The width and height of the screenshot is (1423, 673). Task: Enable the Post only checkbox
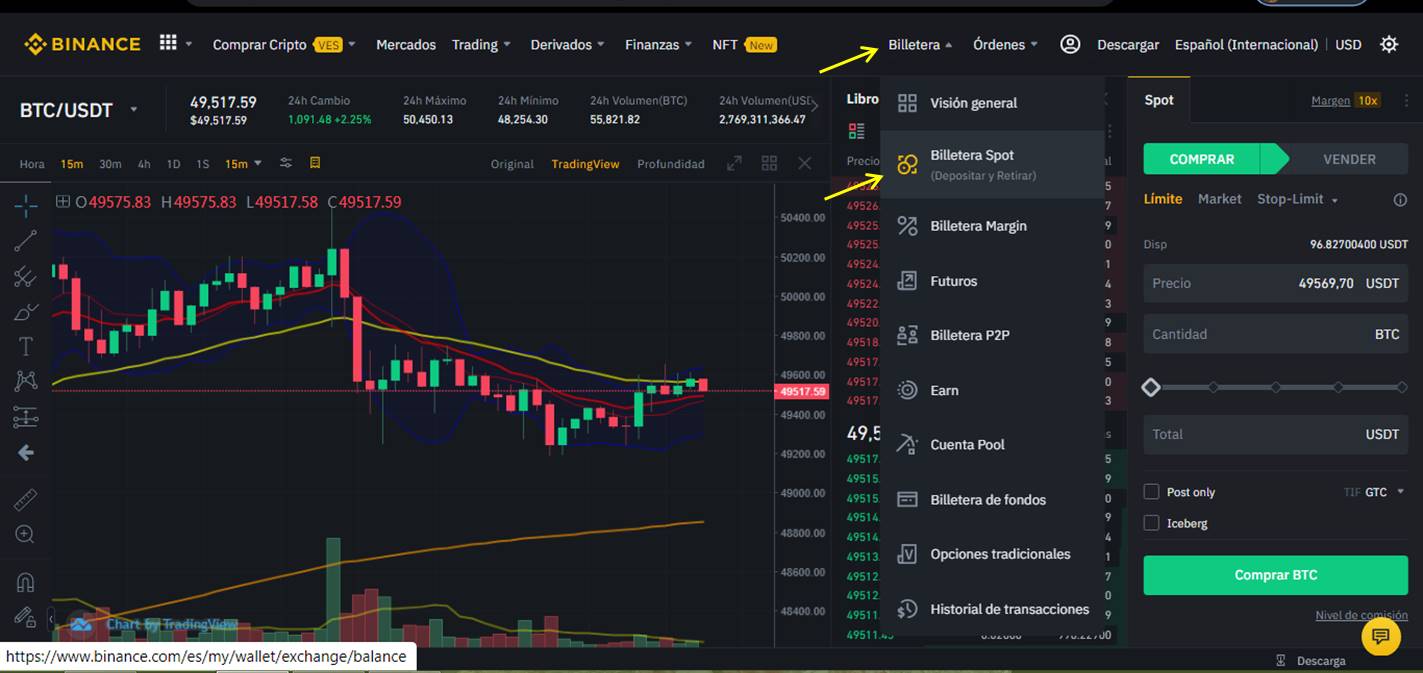[x=1151, y=492]
